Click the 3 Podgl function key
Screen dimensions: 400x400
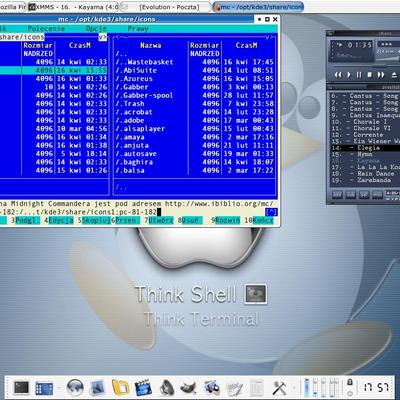[x=25, y=220]
